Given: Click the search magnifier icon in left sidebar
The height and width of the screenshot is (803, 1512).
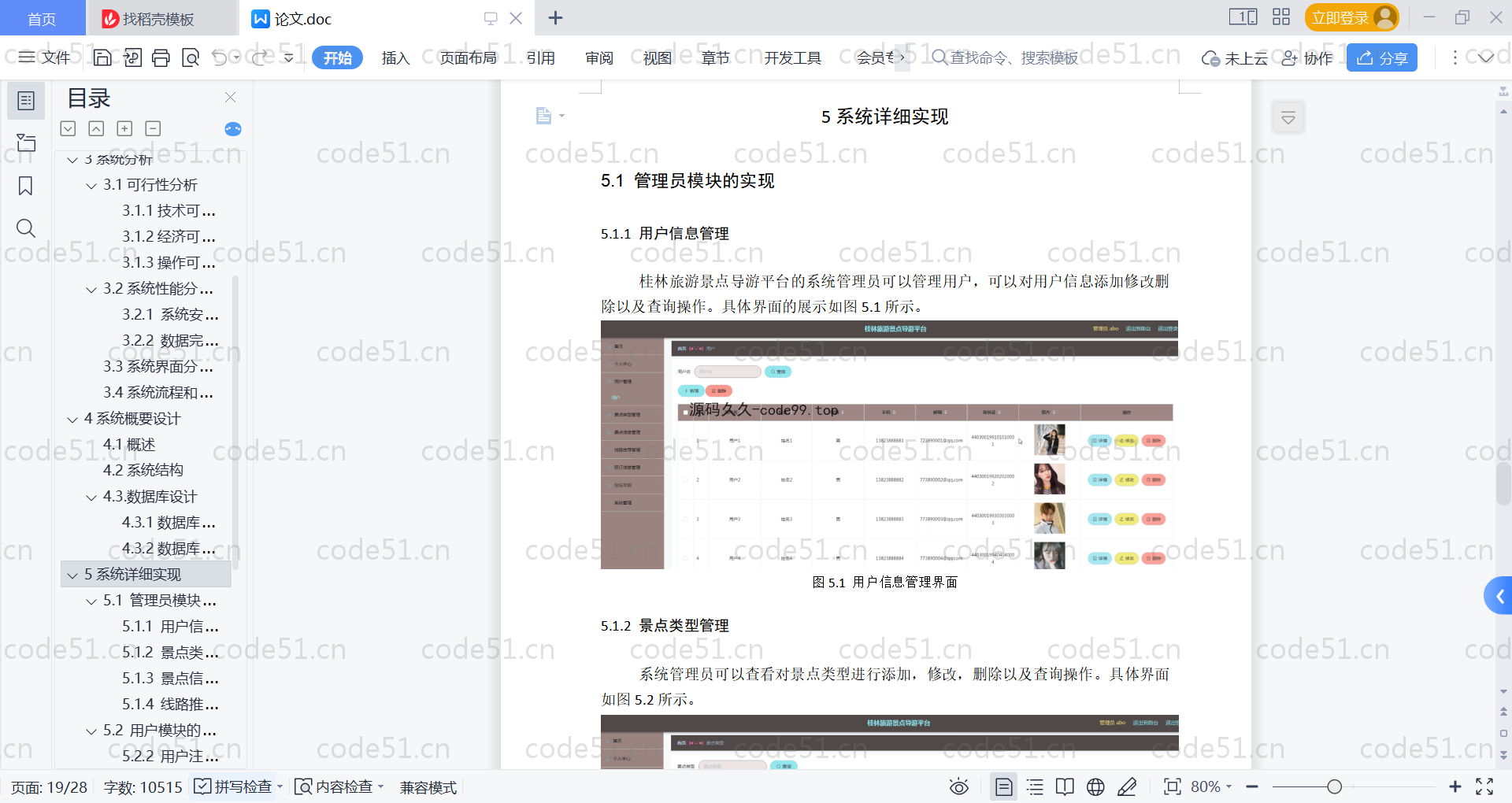Looking at the screenshot, I should click(x=25, y=228).
